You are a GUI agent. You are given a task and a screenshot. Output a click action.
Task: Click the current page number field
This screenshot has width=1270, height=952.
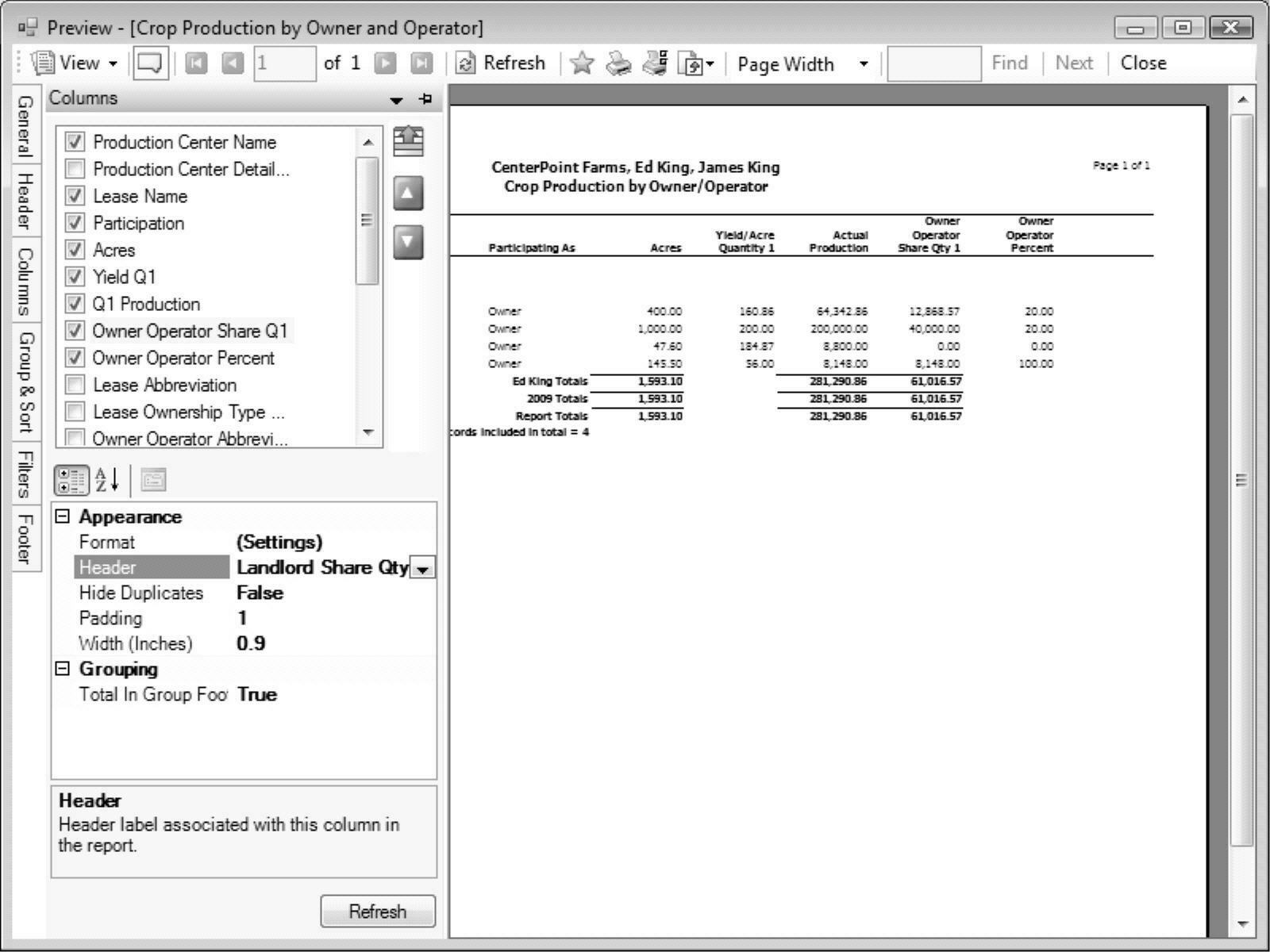pos(285,63)
